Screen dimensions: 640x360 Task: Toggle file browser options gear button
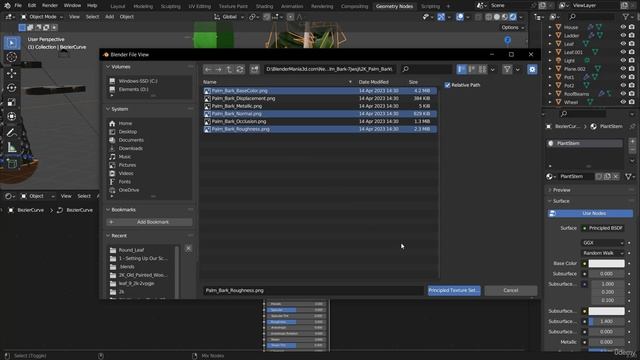(x=532, y=69)
